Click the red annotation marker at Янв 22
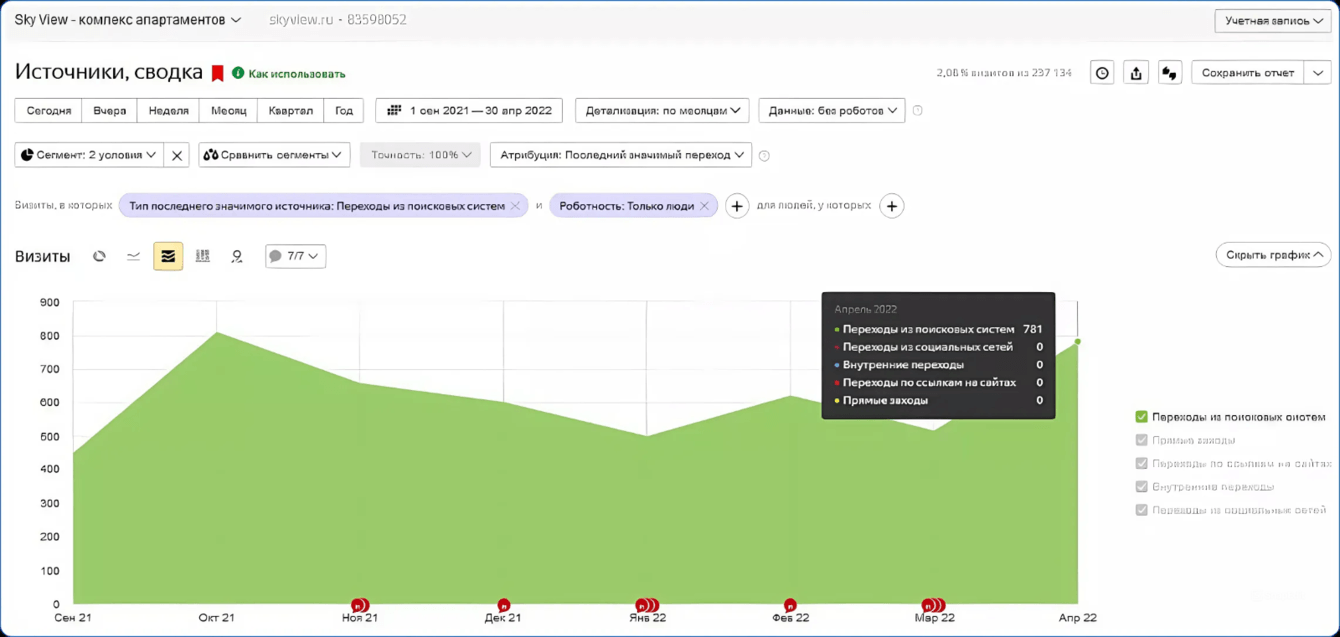Screen dimensions: 1340x637 [x=648, y=605]
